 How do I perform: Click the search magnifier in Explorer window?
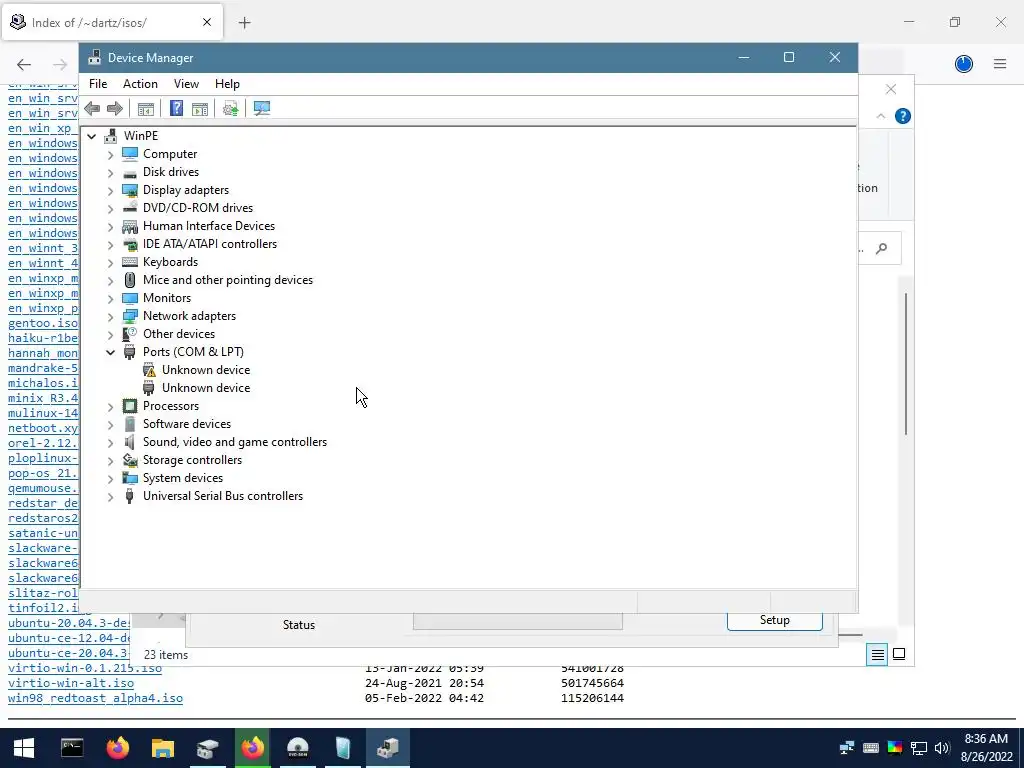pos(882,248)
